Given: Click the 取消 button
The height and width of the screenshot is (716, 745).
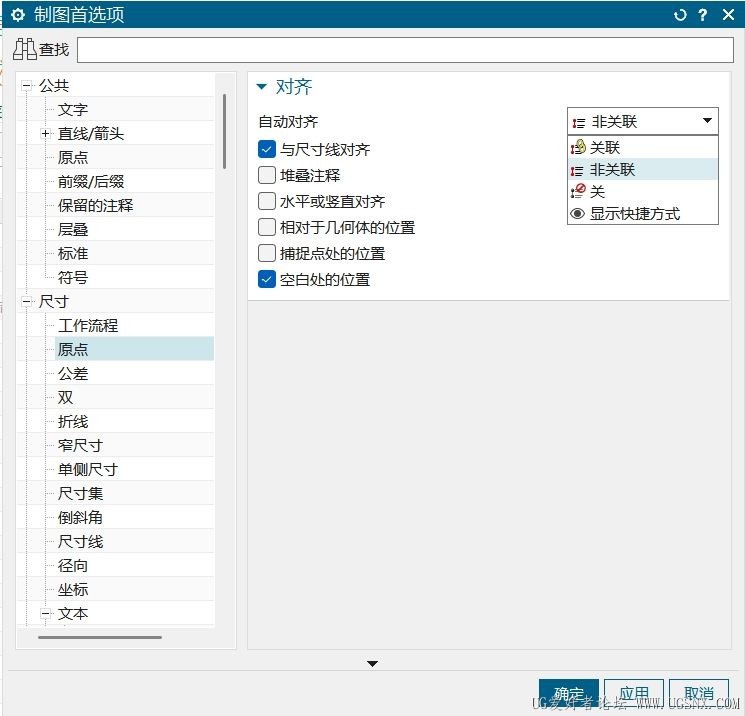Looking at the screenshot, I should tap(699, 693).
